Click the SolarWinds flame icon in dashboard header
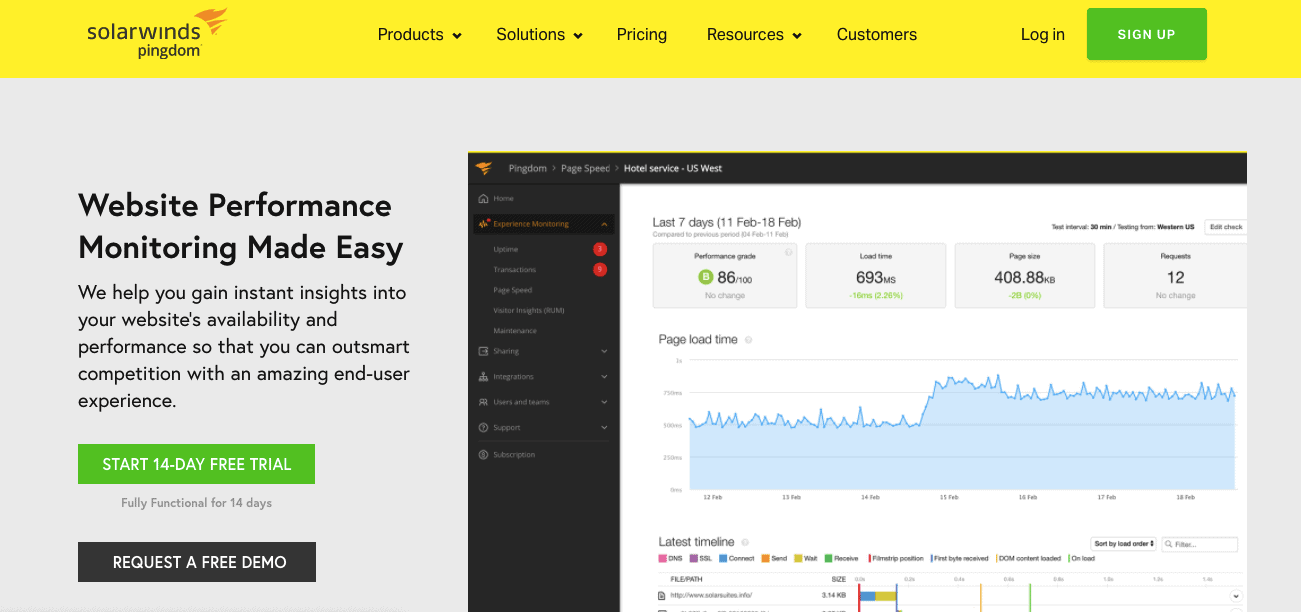Viewport: 1301px width, 612px height. click(484, 168)
